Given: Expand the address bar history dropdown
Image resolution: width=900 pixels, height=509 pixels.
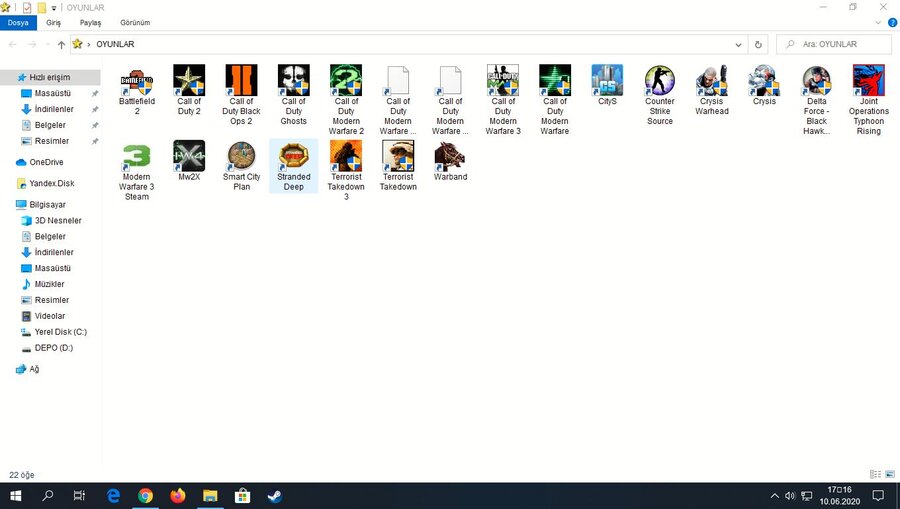Looking at the screenshot, I should [738, 44].
